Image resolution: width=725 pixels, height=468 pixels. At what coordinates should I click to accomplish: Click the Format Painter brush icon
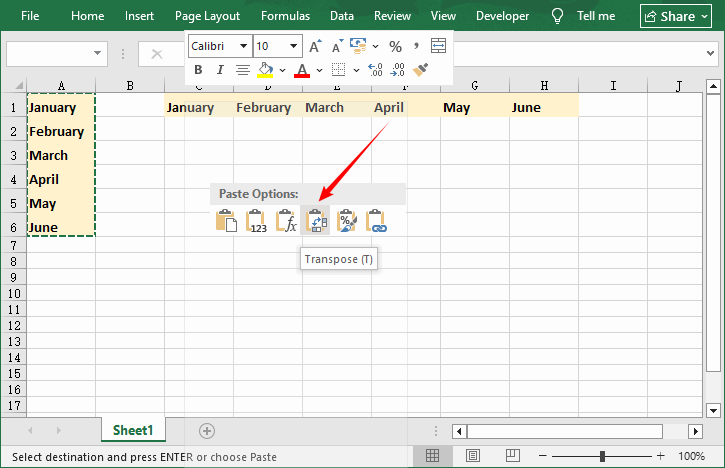421,70
